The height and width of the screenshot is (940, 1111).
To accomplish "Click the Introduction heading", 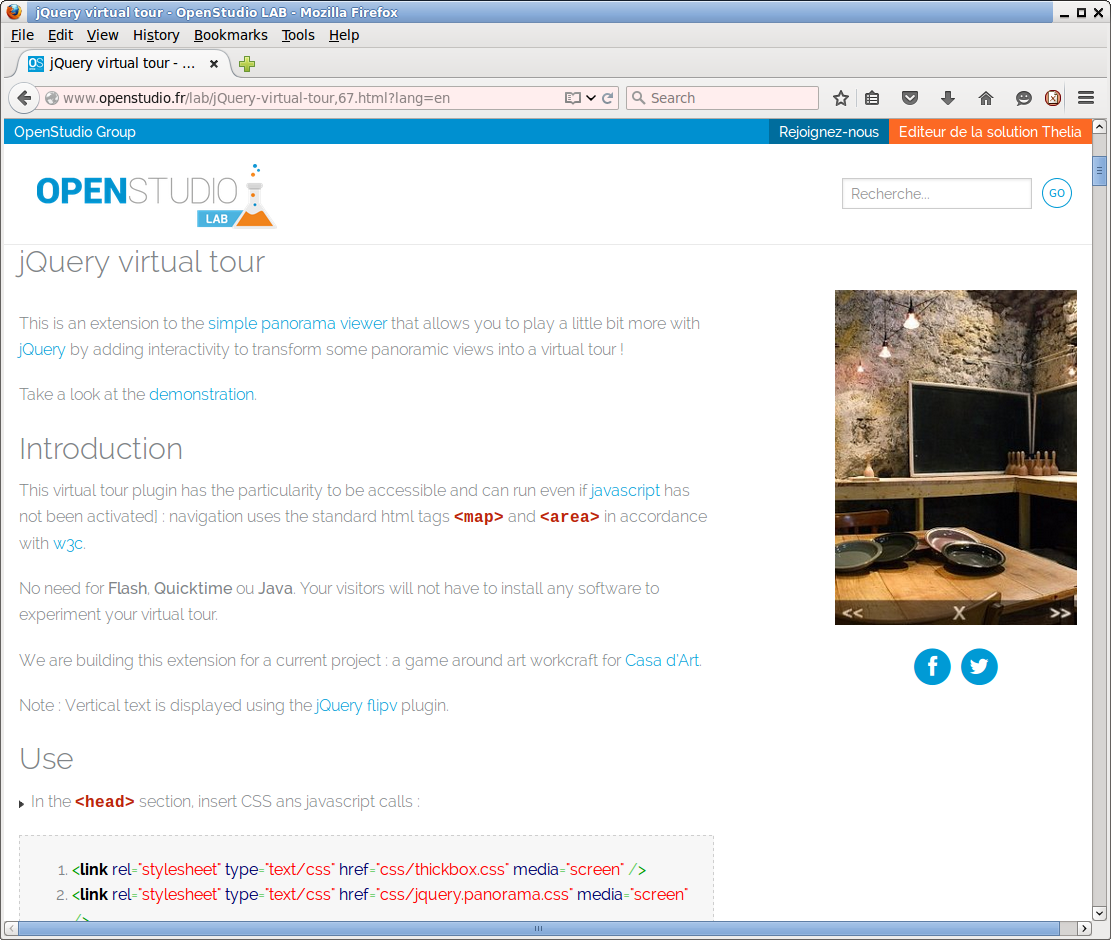I will coord(101,449).
